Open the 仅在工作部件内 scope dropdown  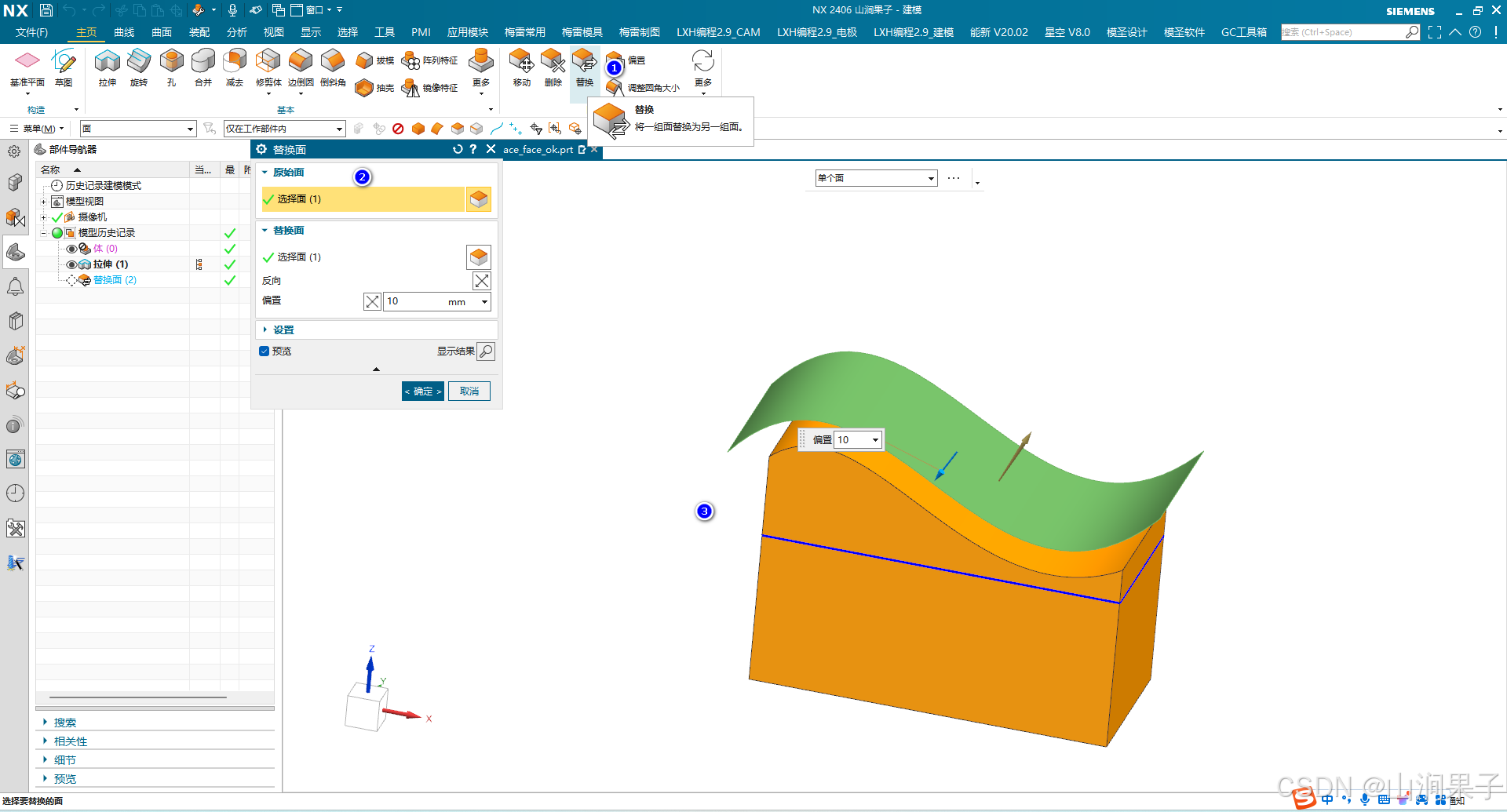click(339, 129)
